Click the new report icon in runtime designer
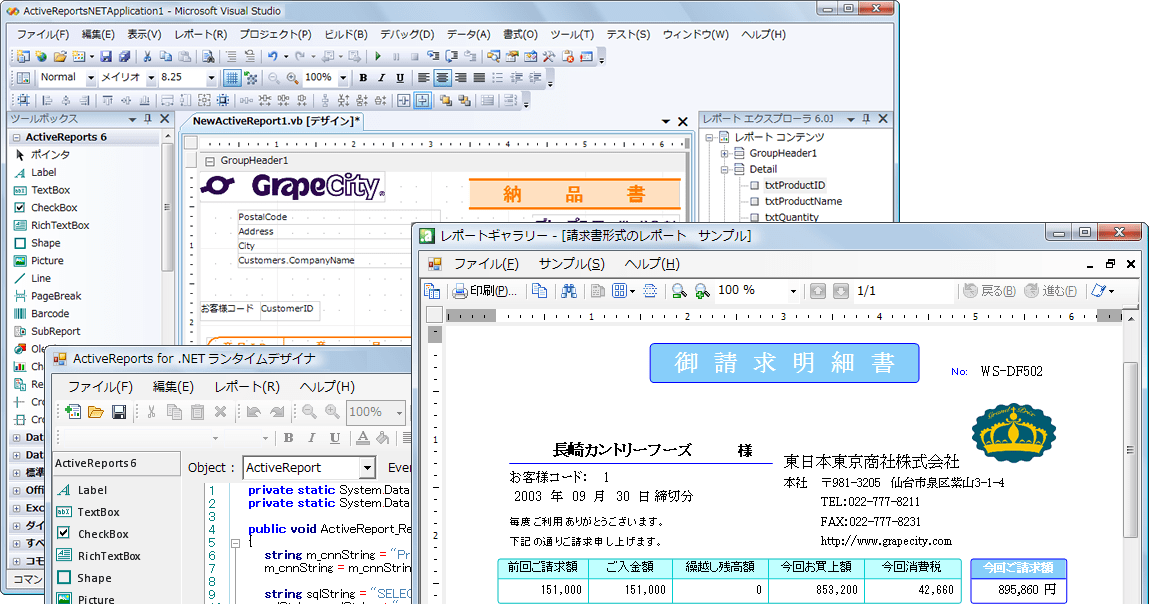Screen dimensions: 1150x604 73,412
